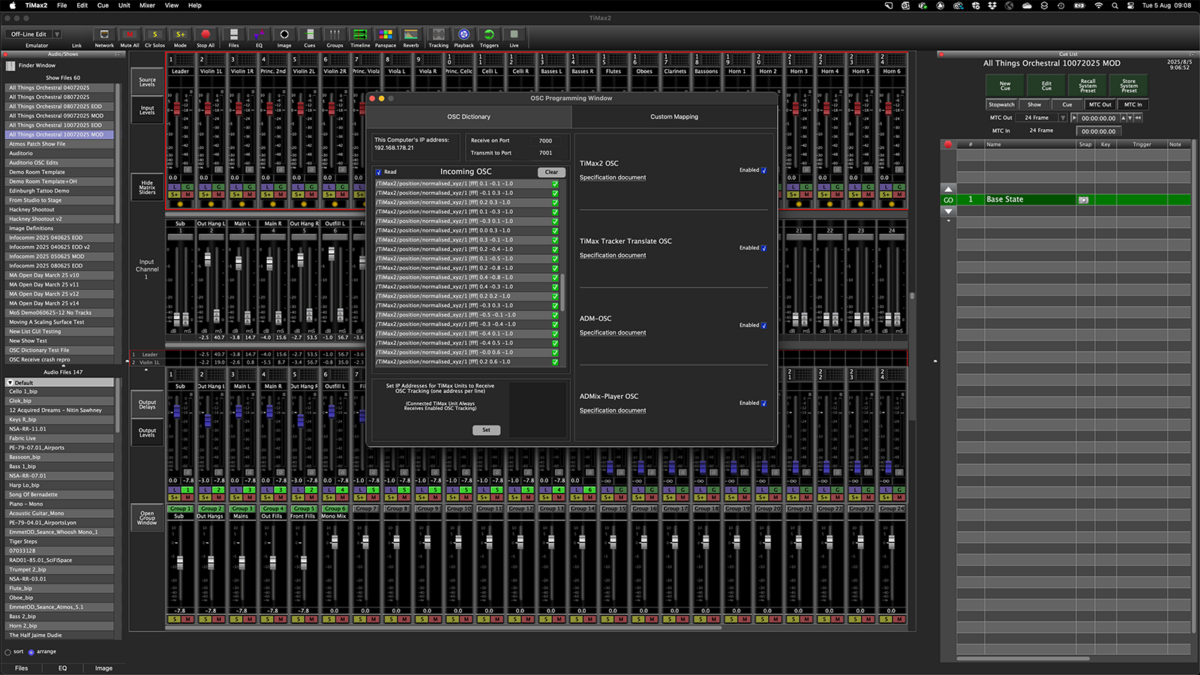Image resolution: width=1200 pixels, height=675 pixels.
Task: Open the Timeline toolbar icon
Action: pyautogui.click(x=360, y=36)
